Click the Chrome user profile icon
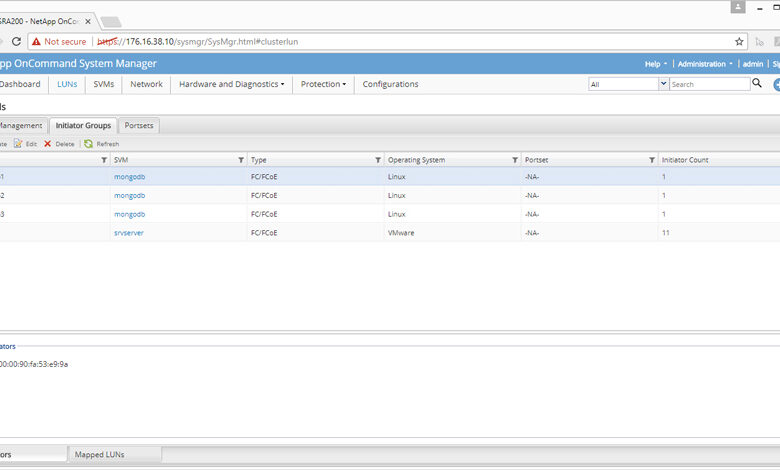 coord(738,7)
